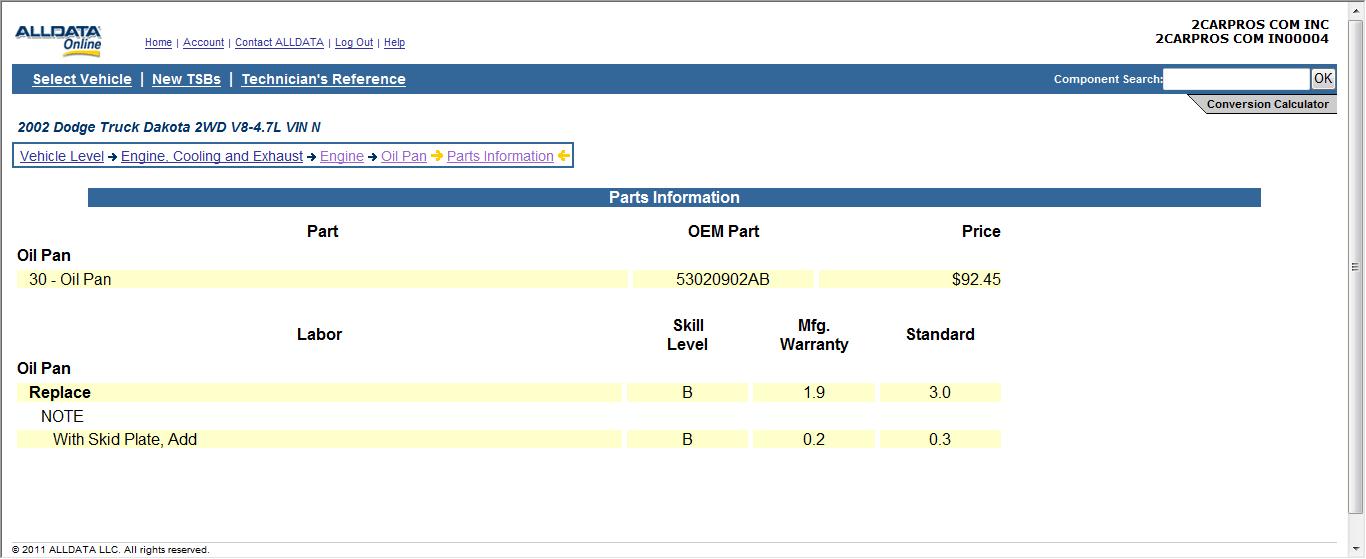The width and height of the screenshot is (1366, 559).
Task: Click the OEM part number 53020902AB
Action: point(723,279)
